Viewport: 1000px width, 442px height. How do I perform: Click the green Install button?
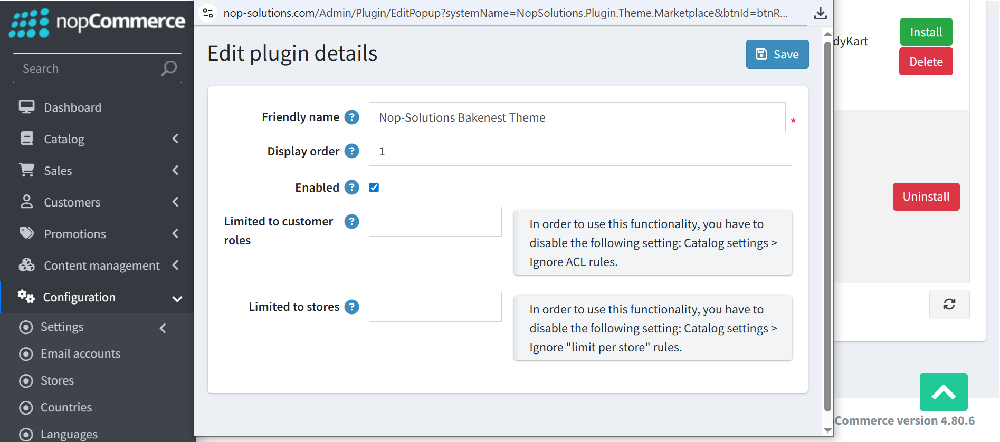click(925, 32)
